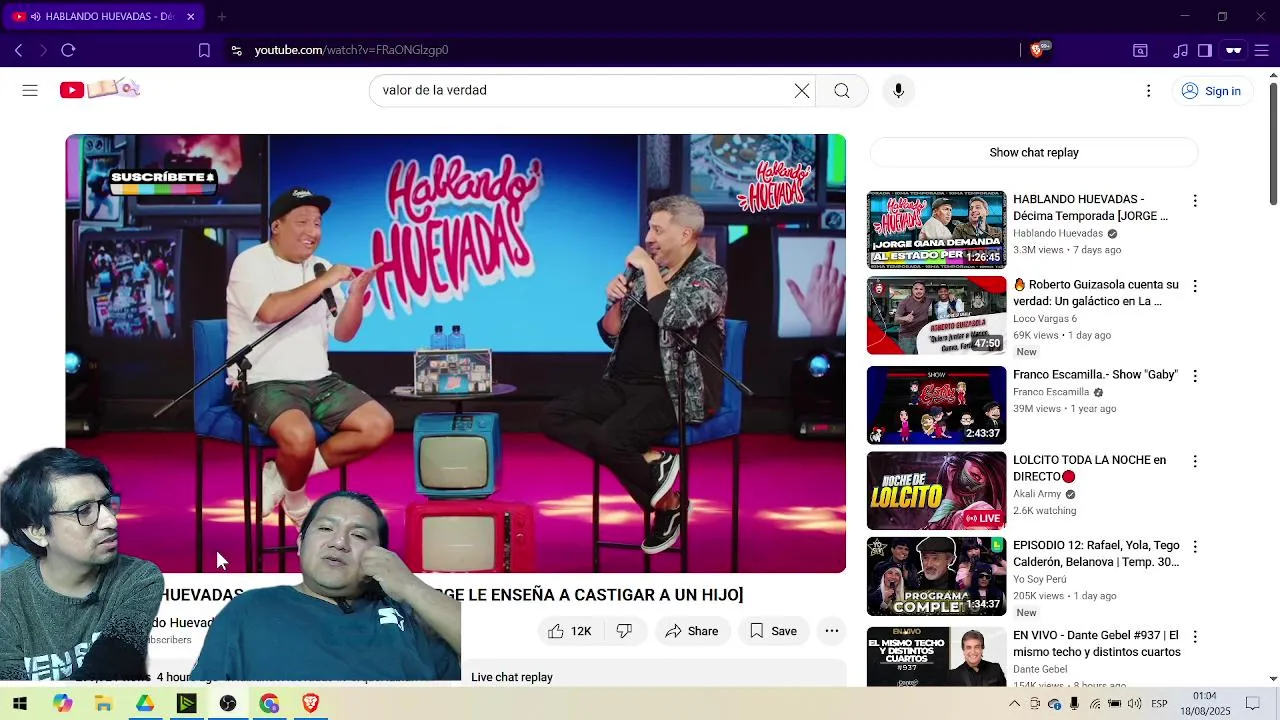Close the HABLANDO HUEVADAS tab
Viewport: 1280px width, 720px height.
coord(191,17)
